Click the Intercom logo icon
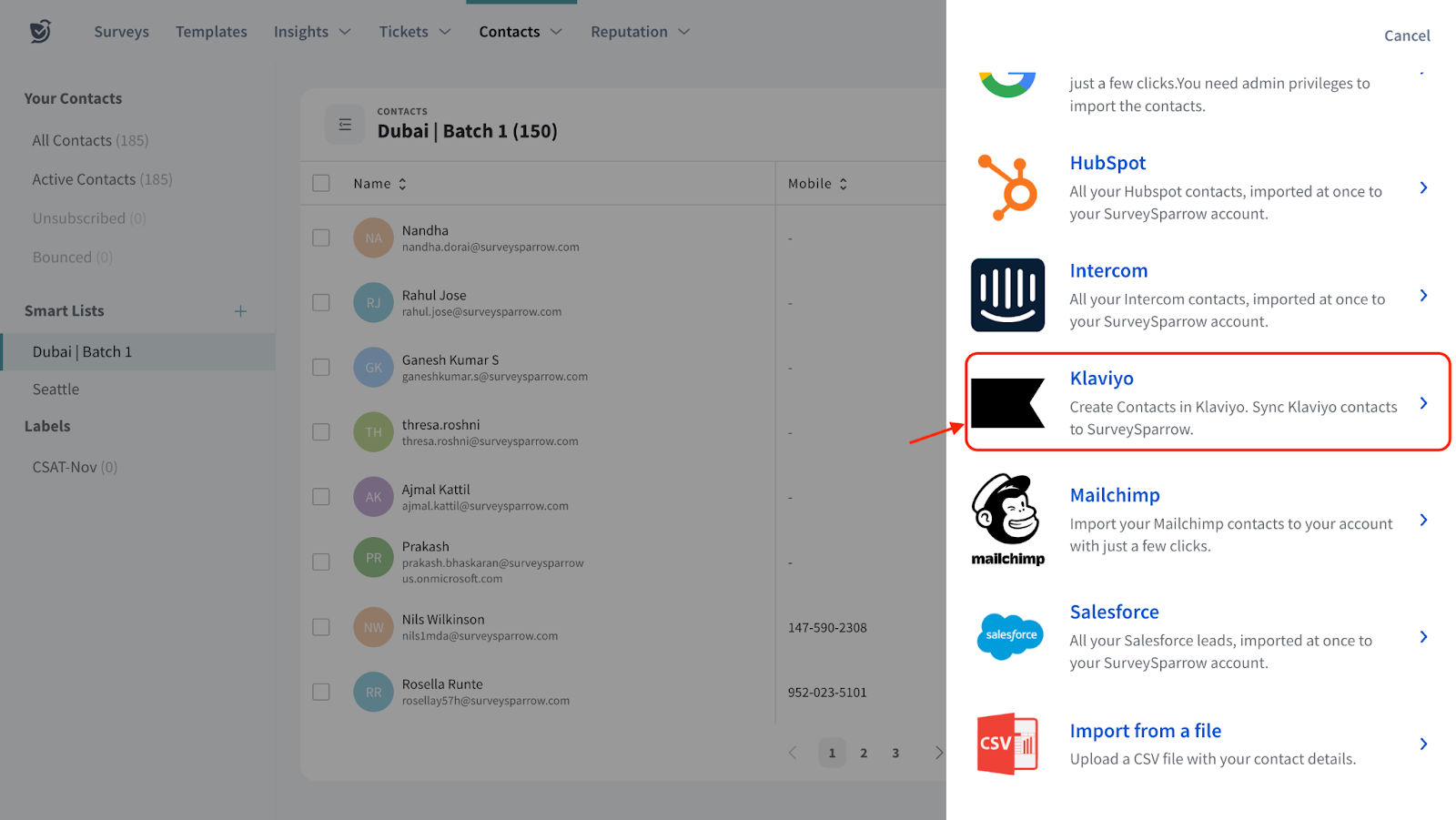The width and height of the screenshot is (1456, 820). coord(1007,295)
